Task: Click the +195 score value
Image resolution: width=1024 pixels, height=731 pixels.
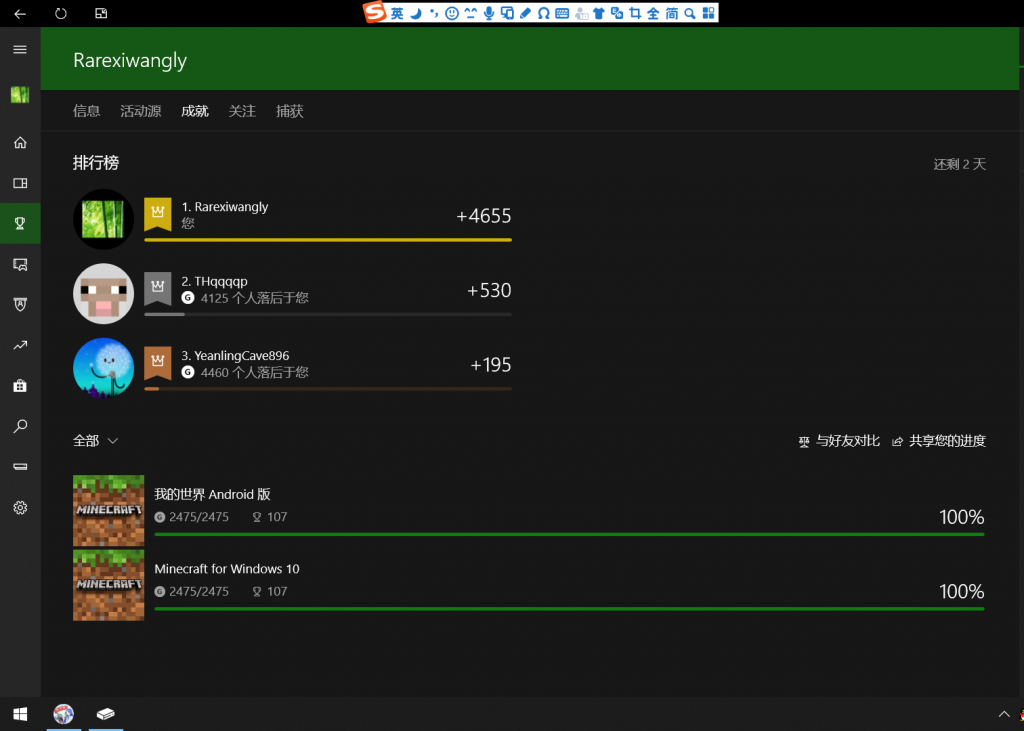Action: pos(490,365)
